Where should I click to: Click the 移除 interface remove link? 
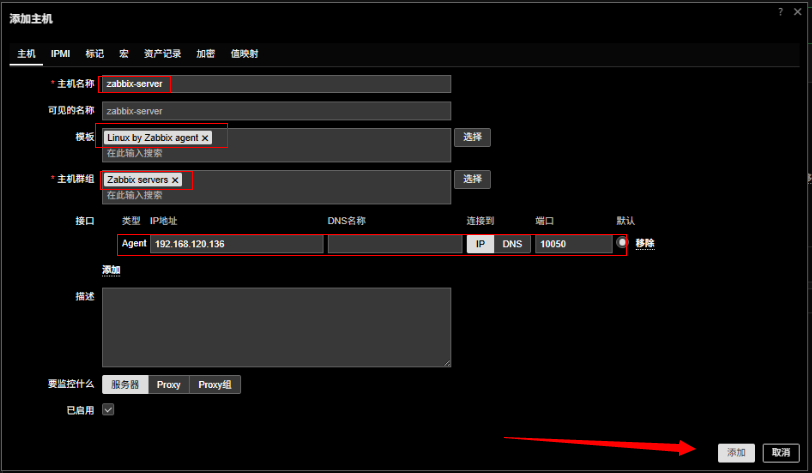pos(647,243)
